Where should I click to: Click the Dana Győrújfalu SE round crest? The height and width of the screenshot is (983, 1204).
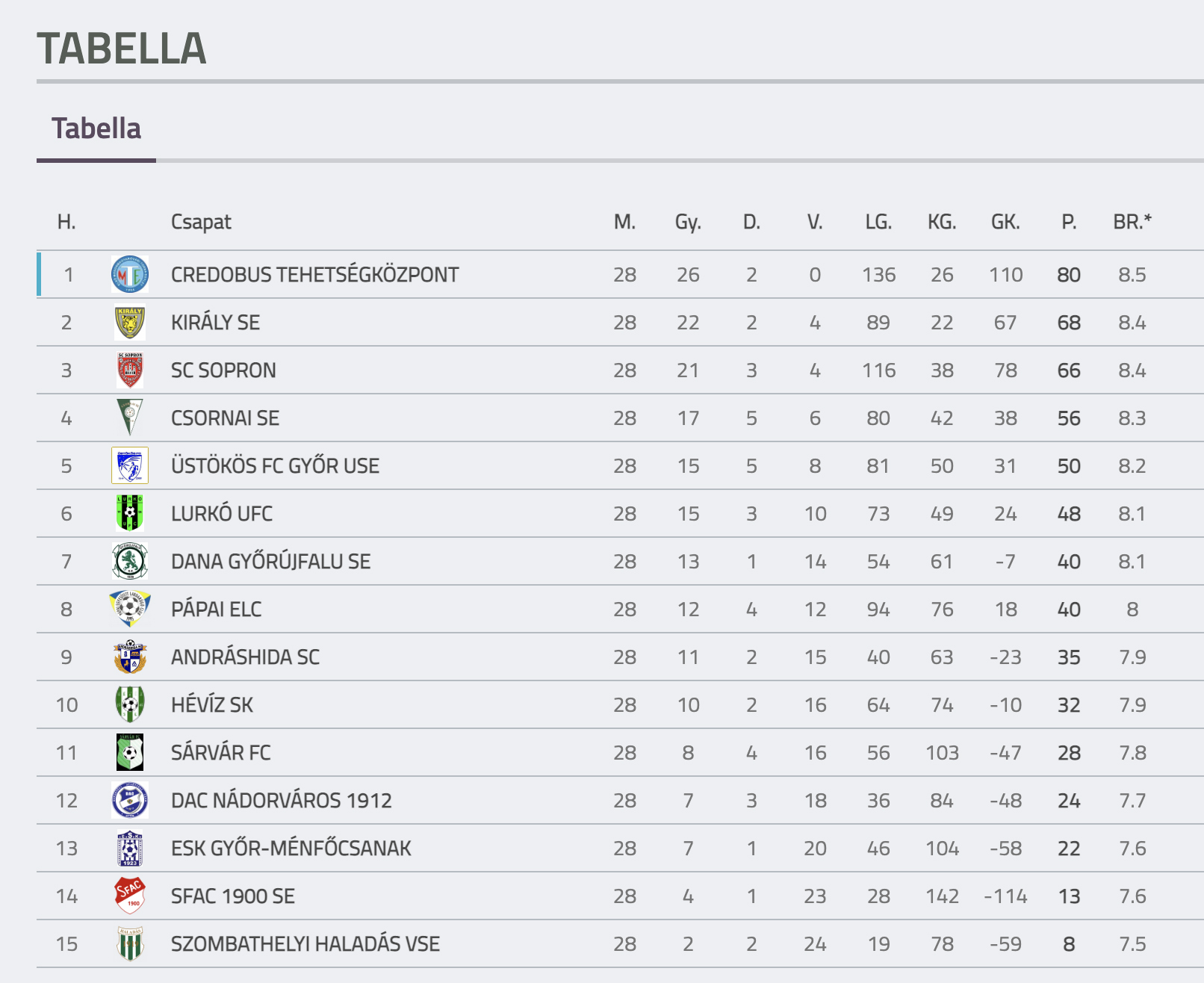[130, 561]
